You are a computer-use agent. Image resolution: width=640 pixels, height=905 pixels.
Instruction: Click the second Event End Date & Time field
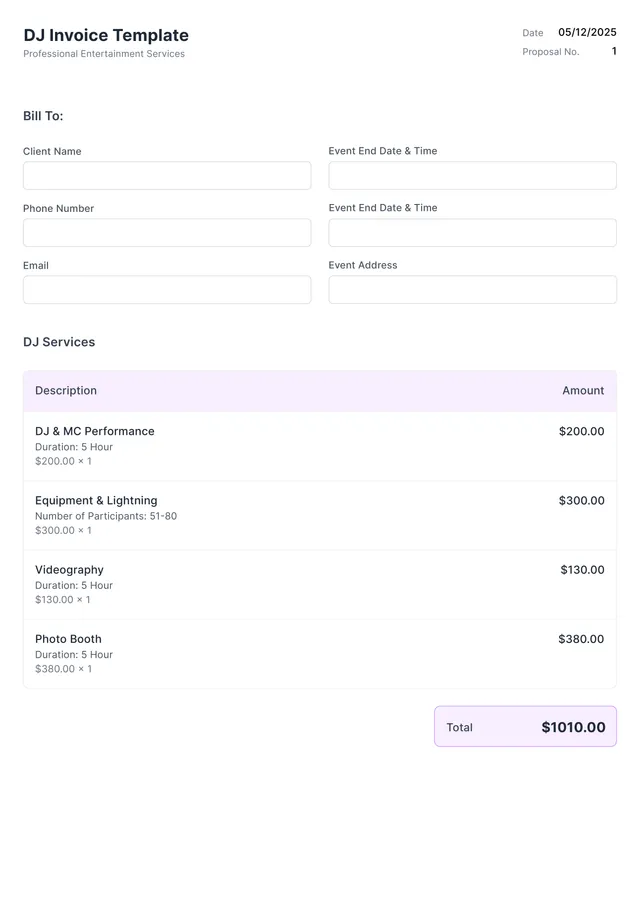tap(472, 232)
